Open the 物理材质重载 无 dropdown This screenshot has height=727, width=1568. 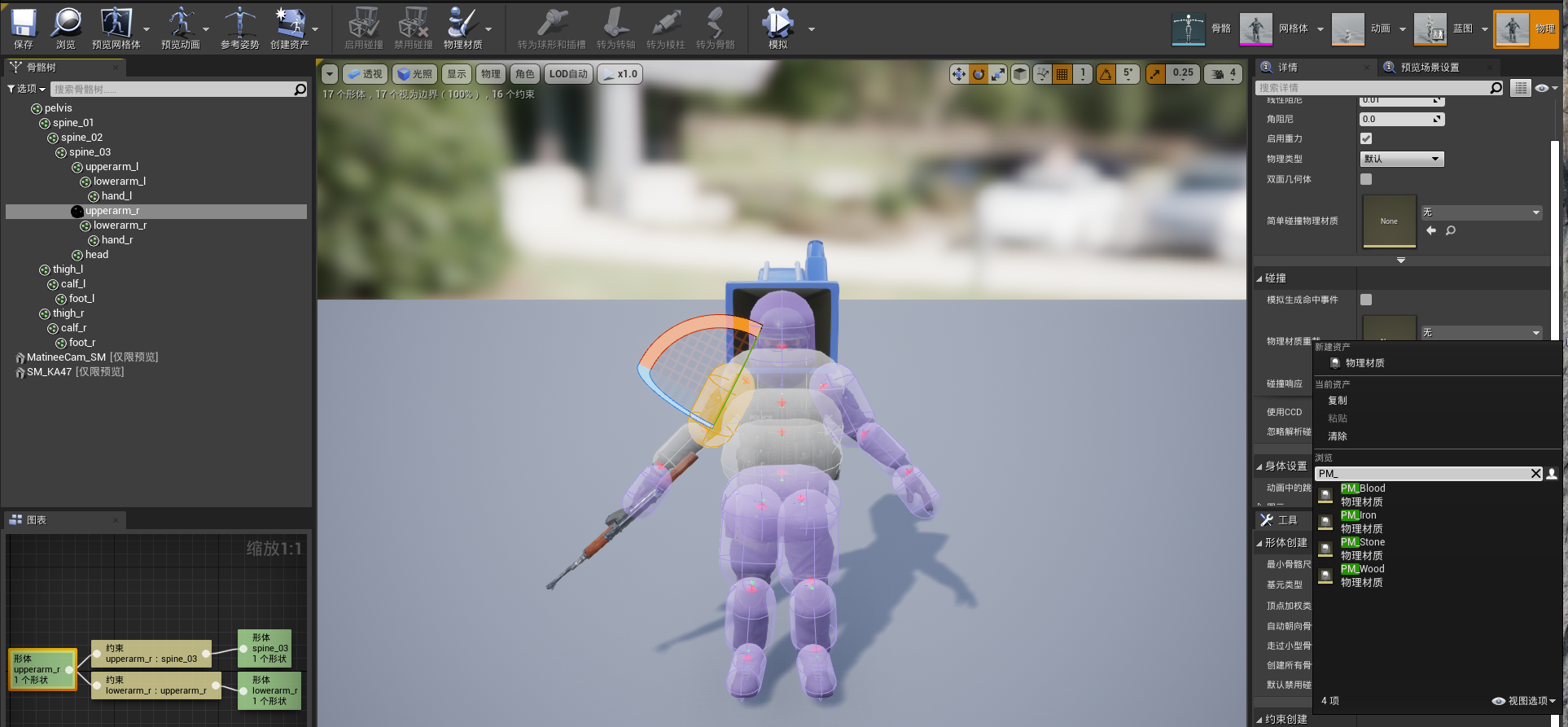pos(1482,332)
